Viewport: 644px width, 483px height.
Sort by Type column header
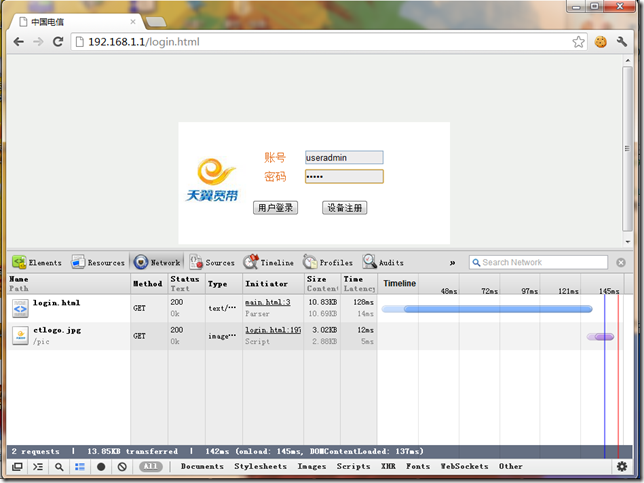[x=224, y=283]
